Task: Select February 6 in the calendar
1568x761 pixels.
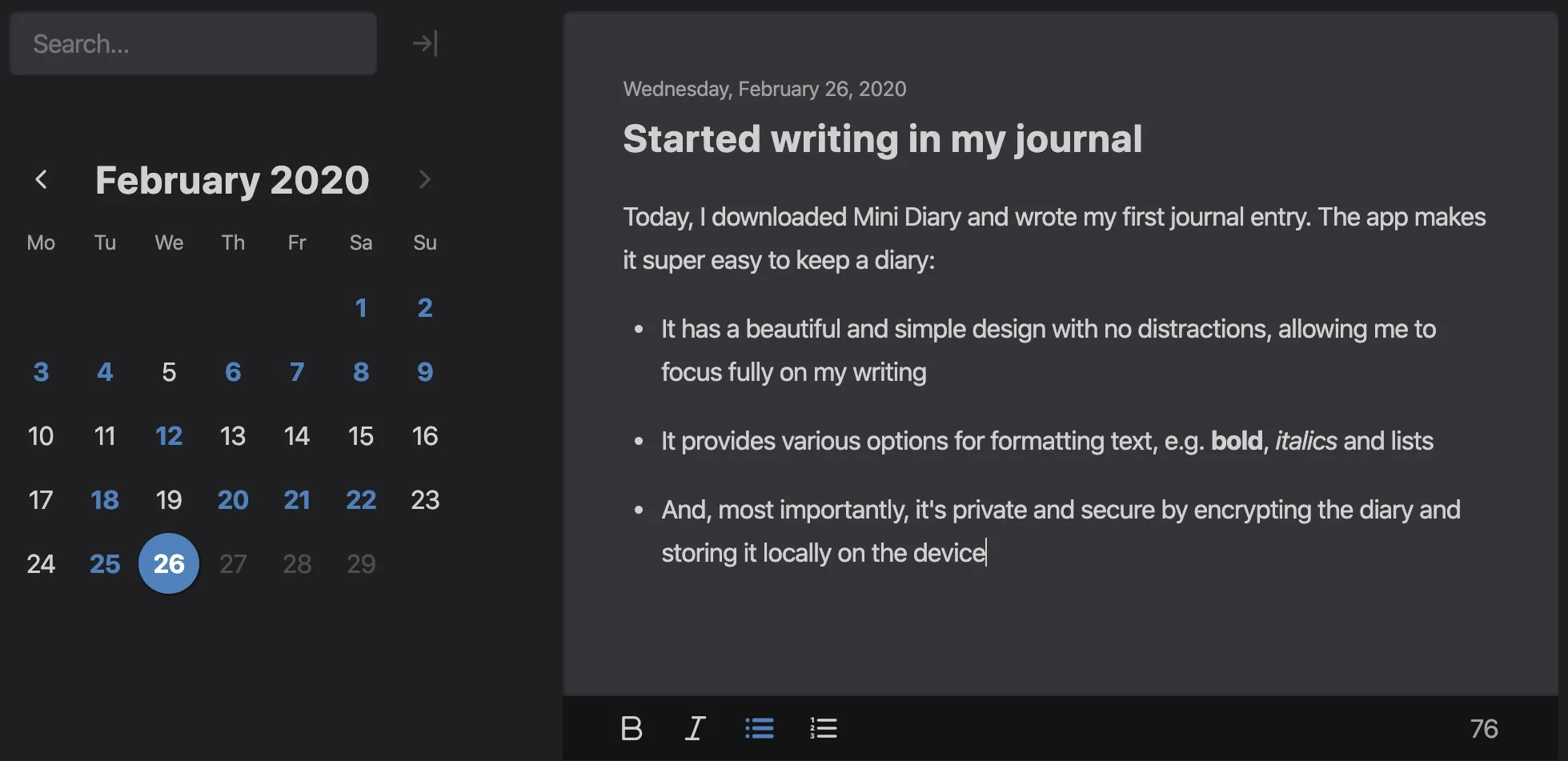Action: click(x=233, y=371)
